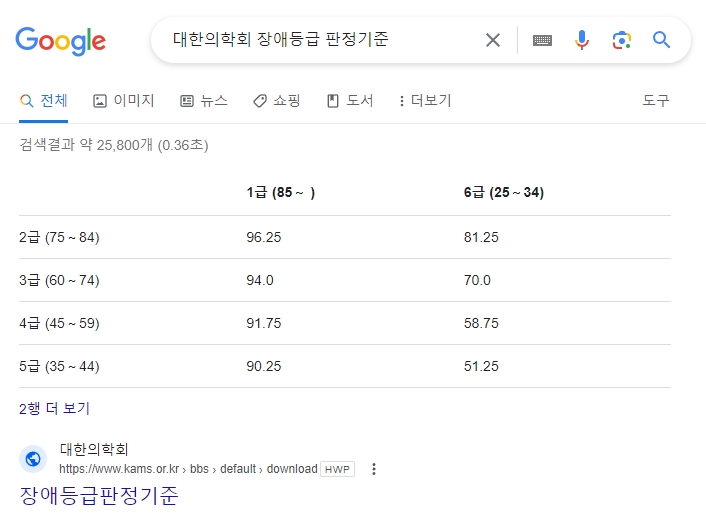Click the 90.25 table cell
This screenshot has width=706, height=525.
[263, 366]
